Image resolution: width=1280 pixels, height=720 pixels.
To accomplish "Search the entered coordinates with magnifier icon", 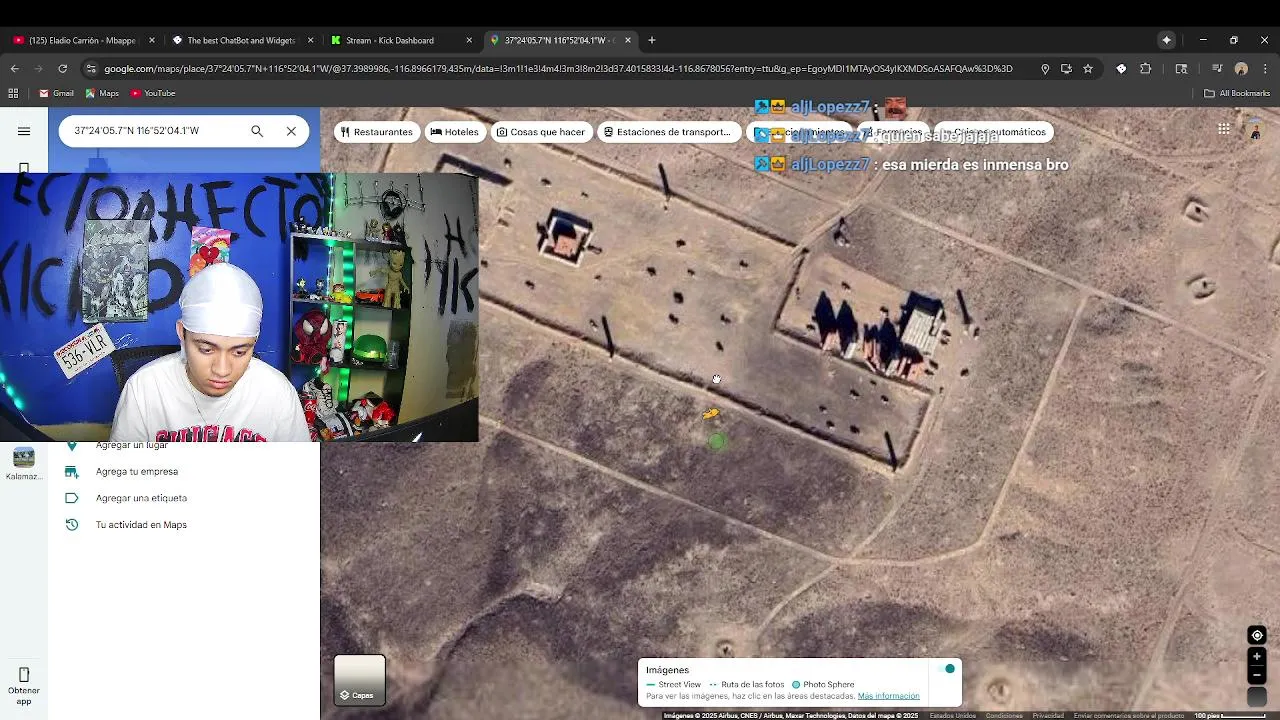I will pos(257,131).
